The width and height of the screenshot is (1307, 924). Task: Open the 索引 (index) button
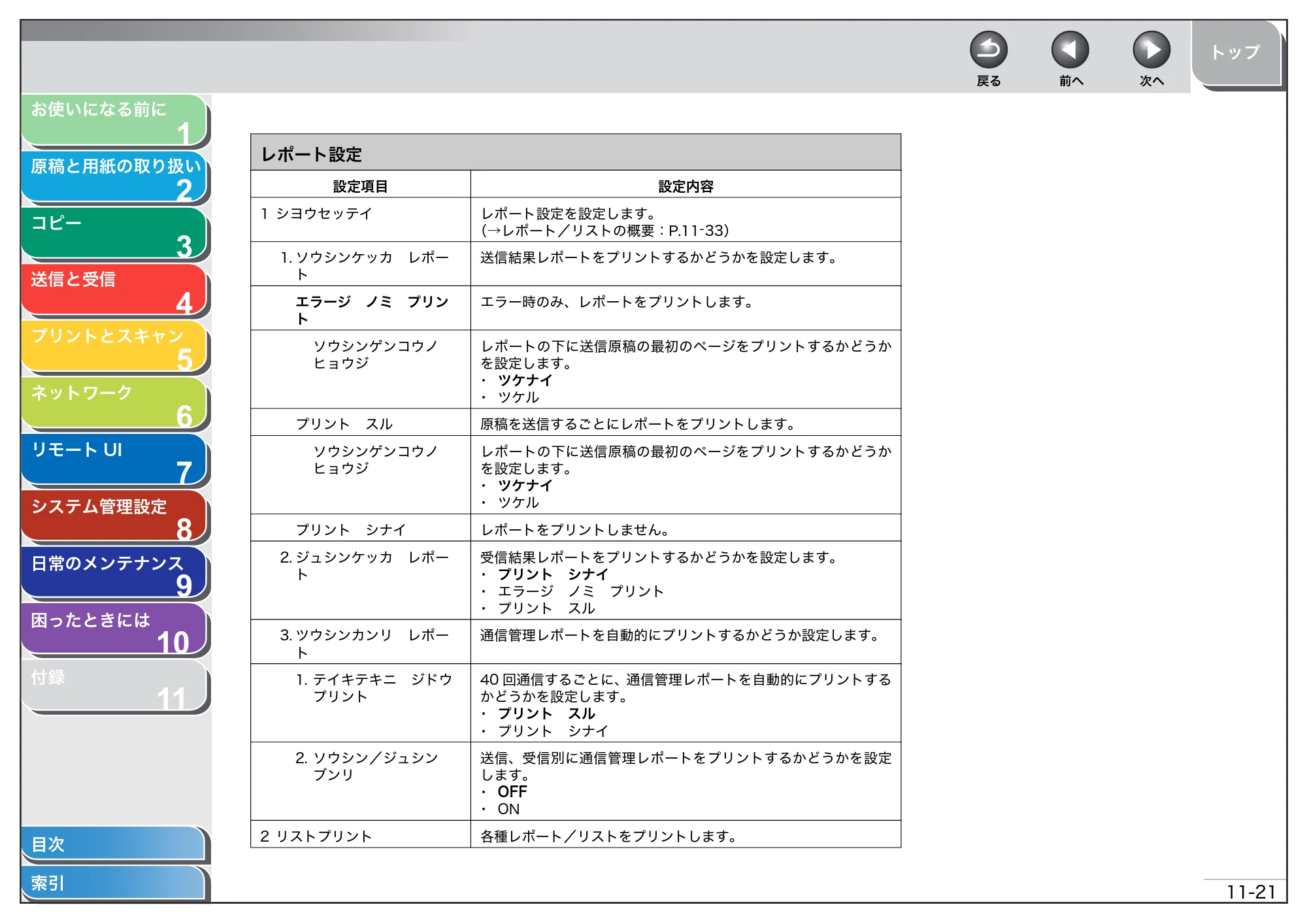(x=113, y=883)
